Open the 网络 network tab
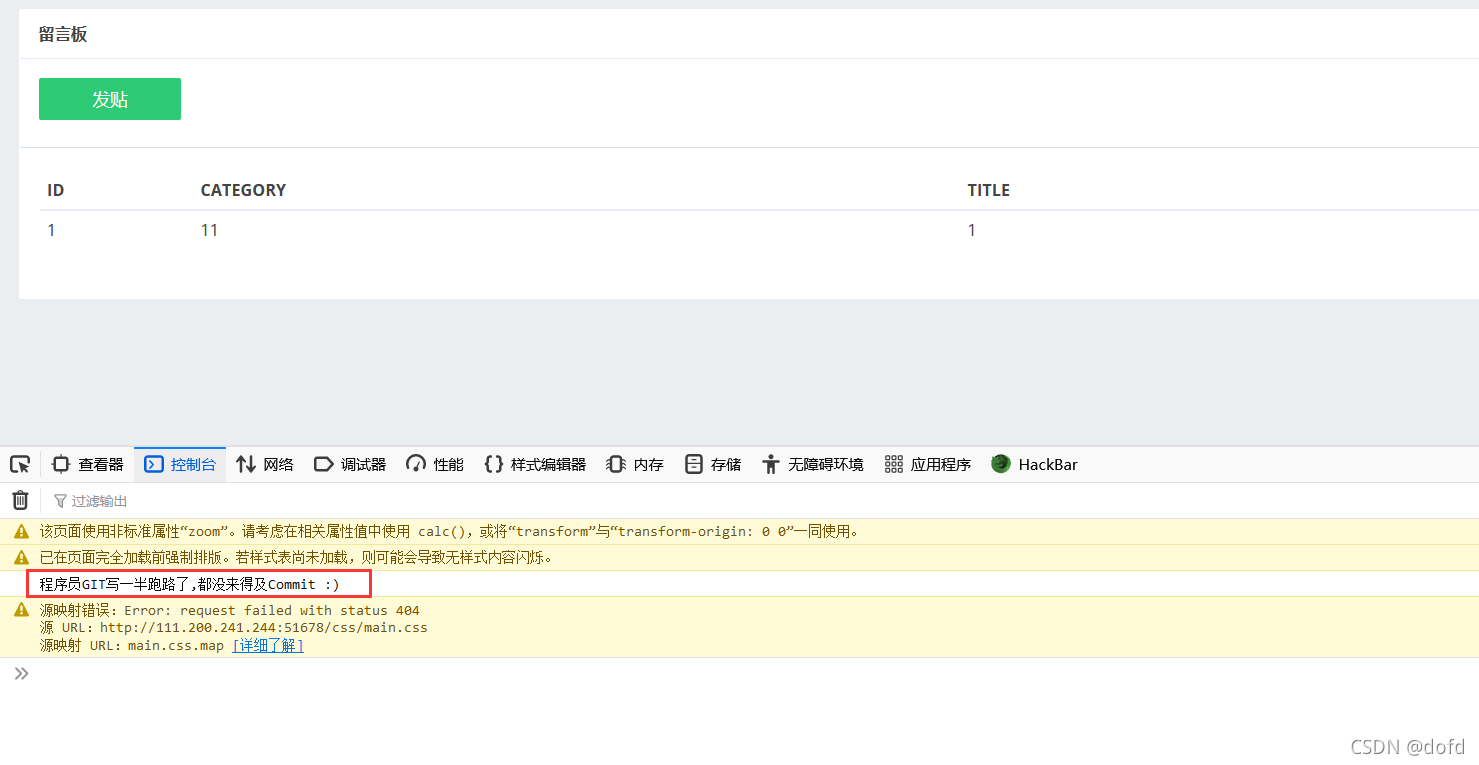The image size is (1479, 765). click(265, 464)
